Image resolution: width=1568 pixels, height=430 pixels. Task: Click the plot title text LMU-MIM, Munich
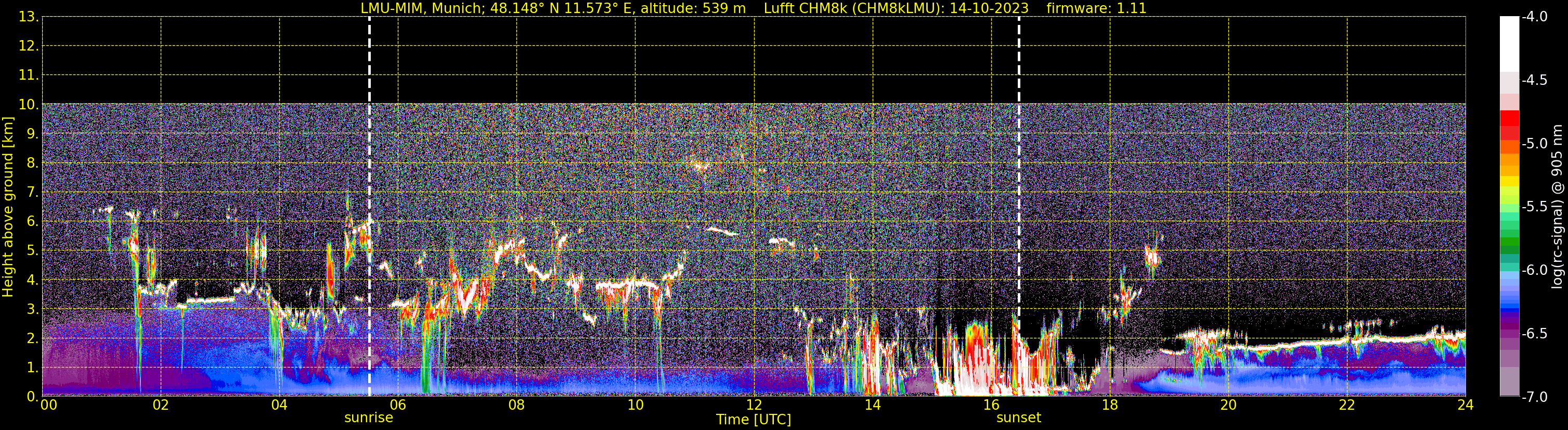tap(421, 8)
